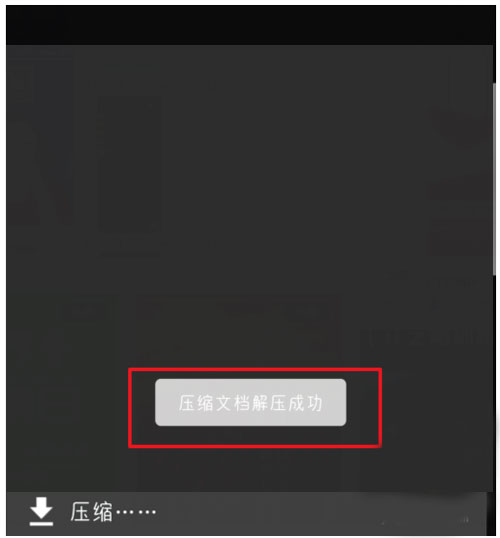
Task: Dismiss the 压缩文档解压成功 toast message
Action: point(251,402)
